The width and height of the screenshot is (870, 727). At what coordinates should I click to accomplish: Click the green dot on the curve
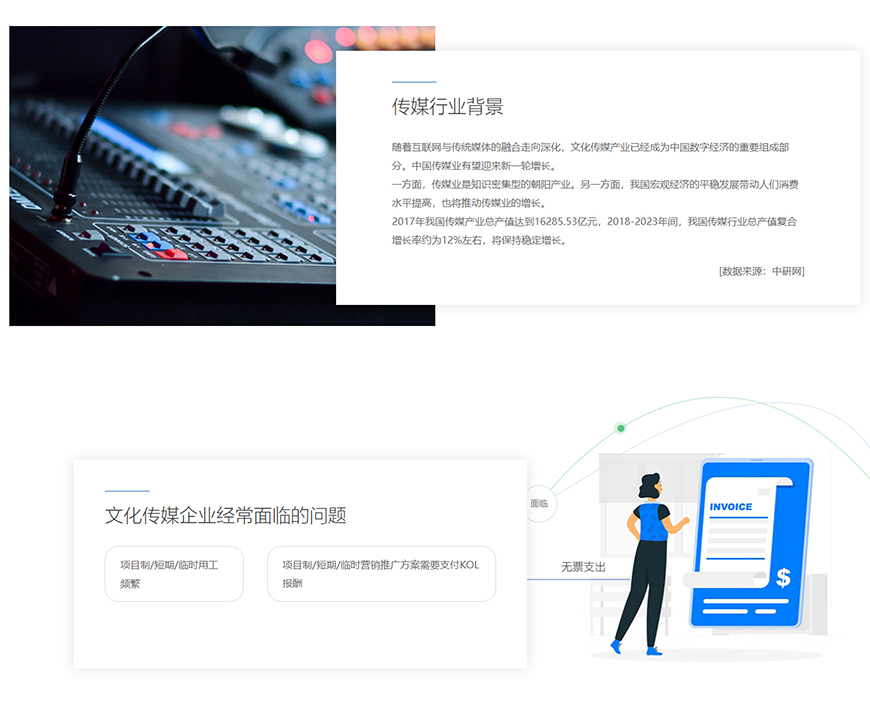(x=621, y=428)
